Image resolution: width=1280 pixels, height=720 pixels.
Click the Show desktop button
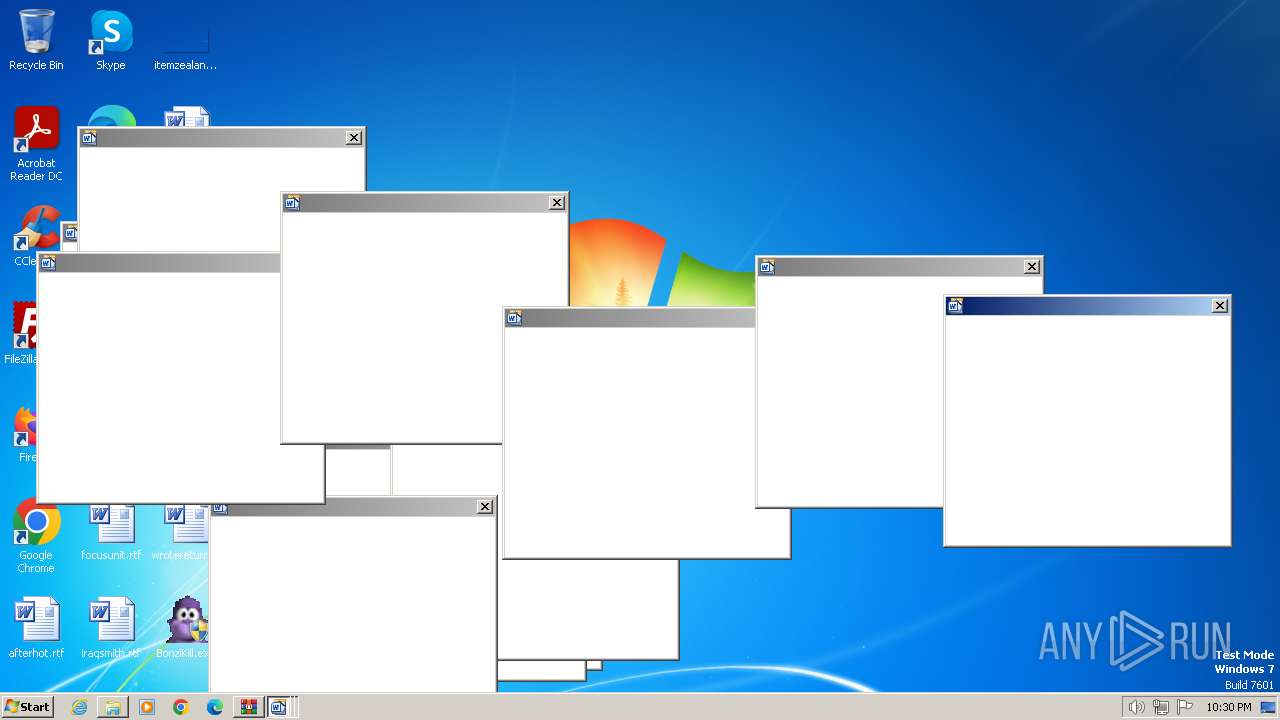tap(1268, 707)
